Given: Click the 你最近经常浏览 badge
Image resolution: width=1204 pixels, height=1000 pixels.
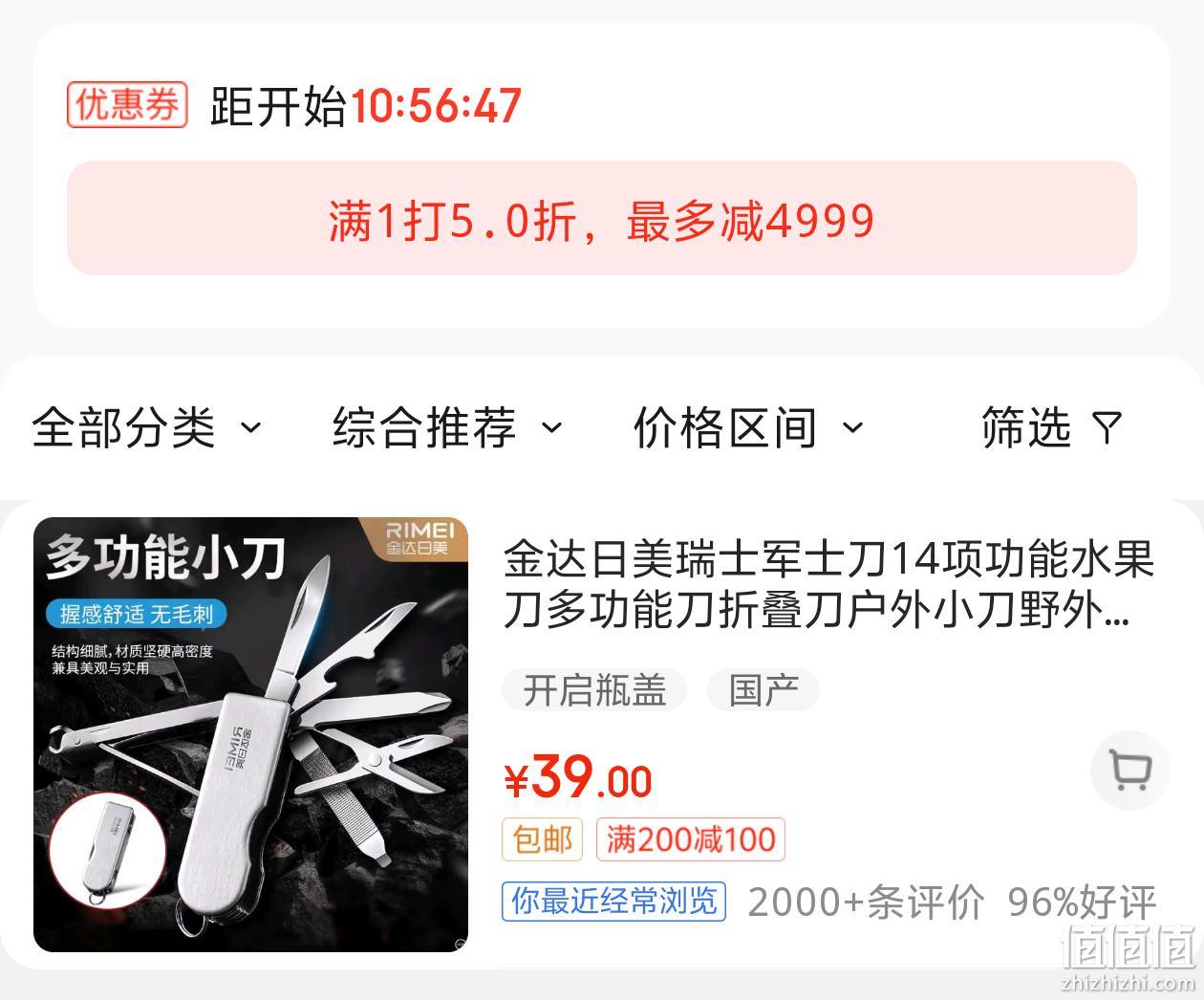Looking at the screenshot, I should 613,901.
